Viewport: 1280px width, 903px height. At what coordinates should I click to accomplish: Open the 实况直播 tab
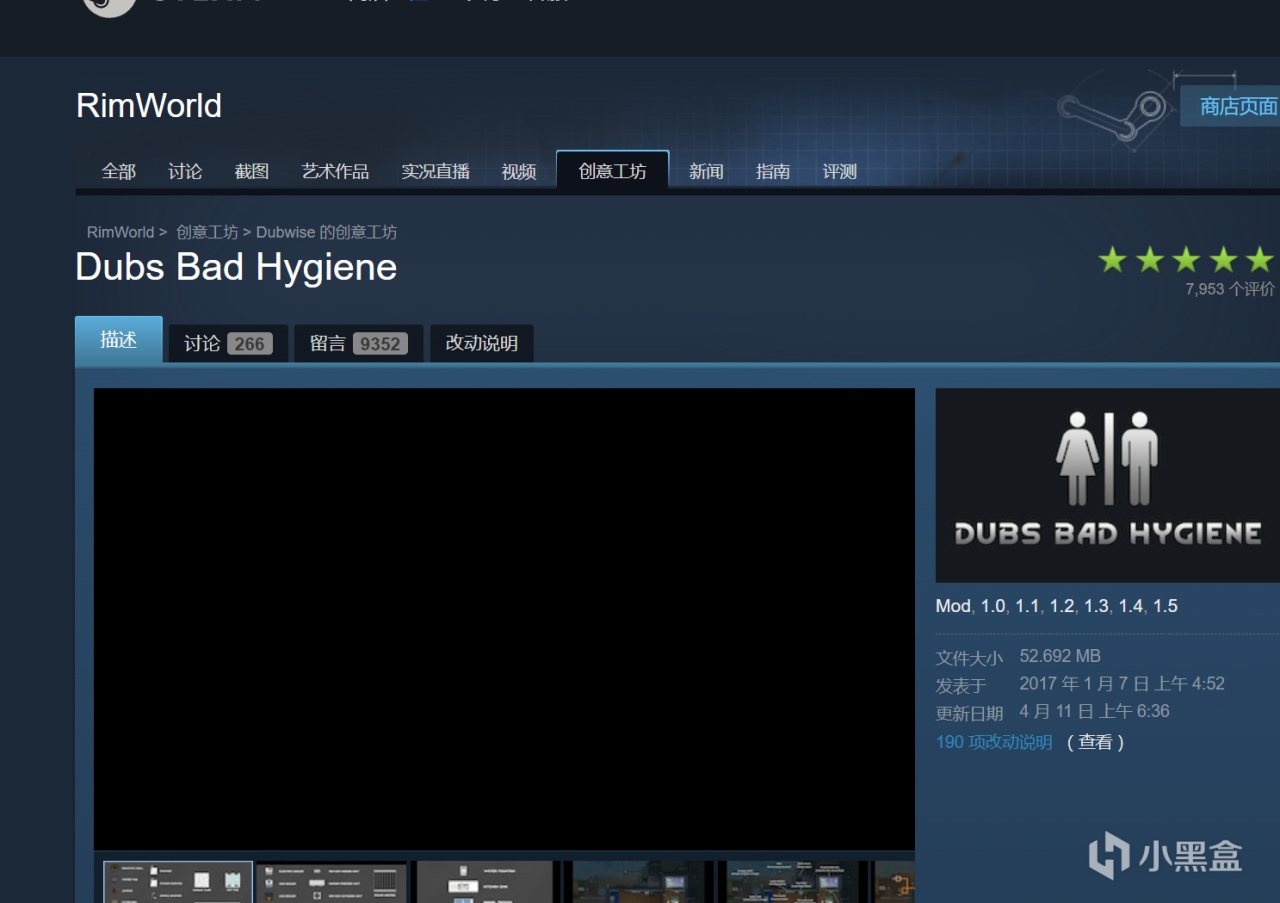(x=435, y=172)
